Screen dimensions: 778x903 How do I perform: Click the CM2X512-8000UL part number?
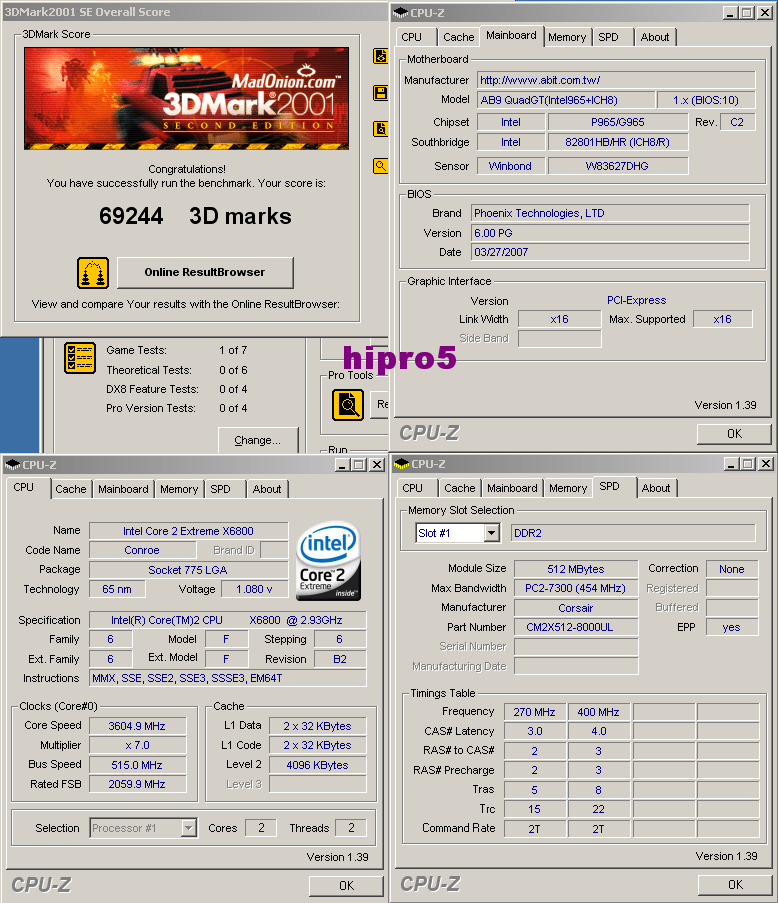[x=576, y=628]
